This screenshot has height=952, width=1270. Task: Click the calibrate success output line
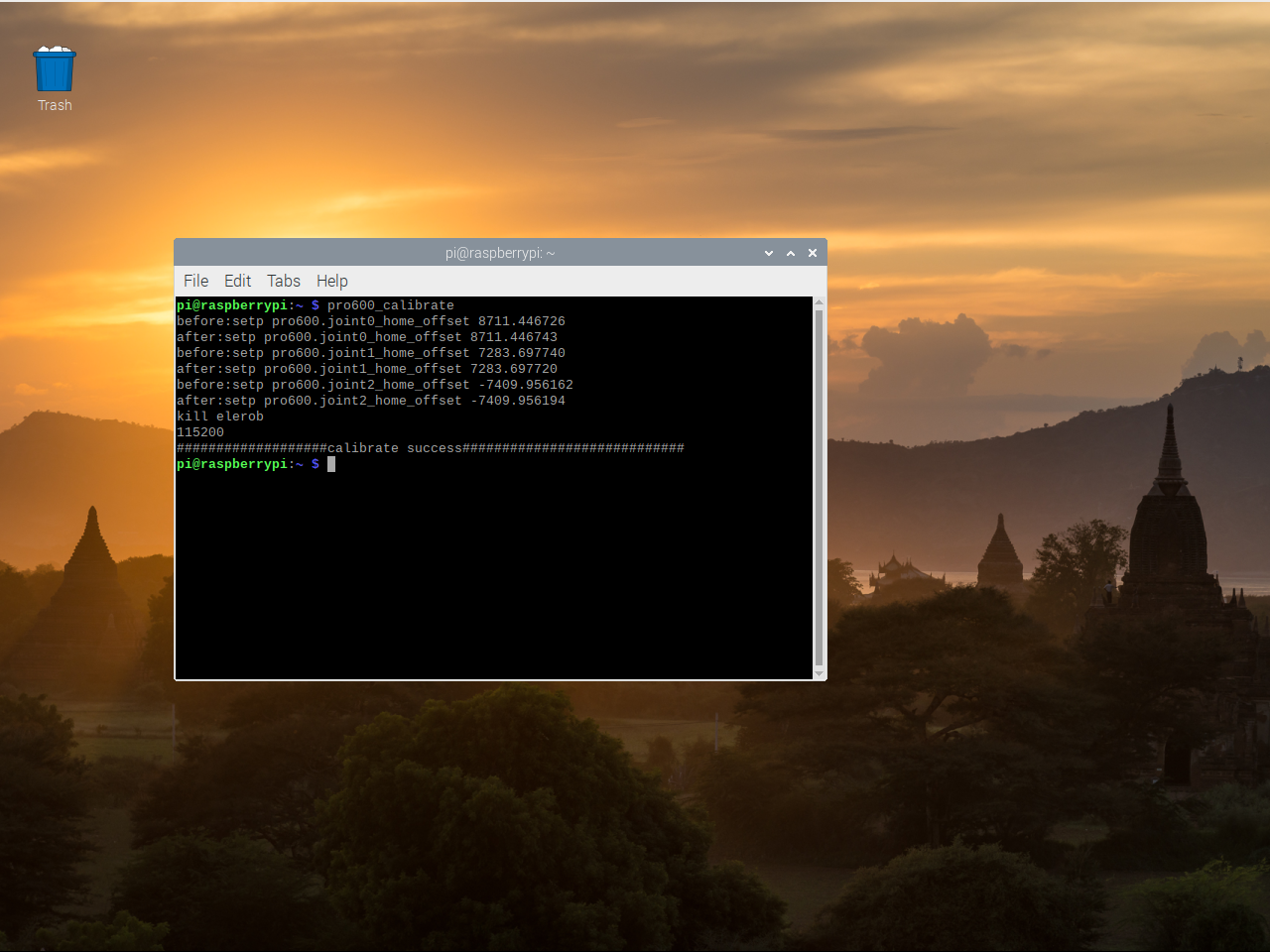click(x=430, y=447)
